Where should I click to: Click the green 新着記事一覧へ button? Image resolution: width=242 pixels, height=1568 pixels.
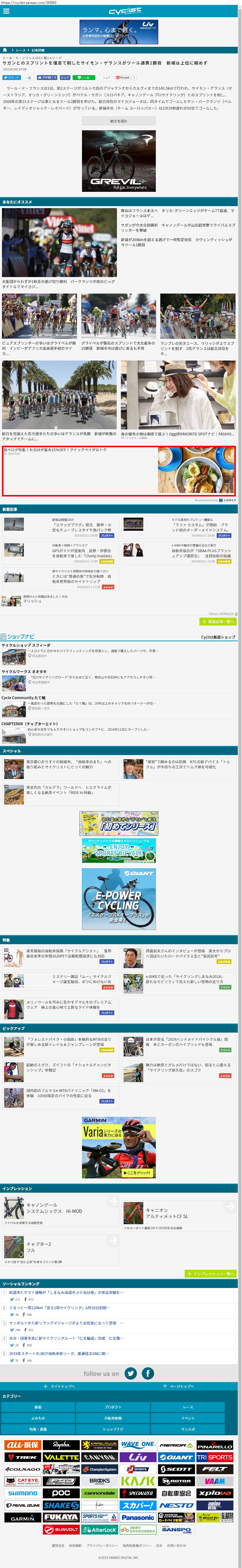(218, 622)
